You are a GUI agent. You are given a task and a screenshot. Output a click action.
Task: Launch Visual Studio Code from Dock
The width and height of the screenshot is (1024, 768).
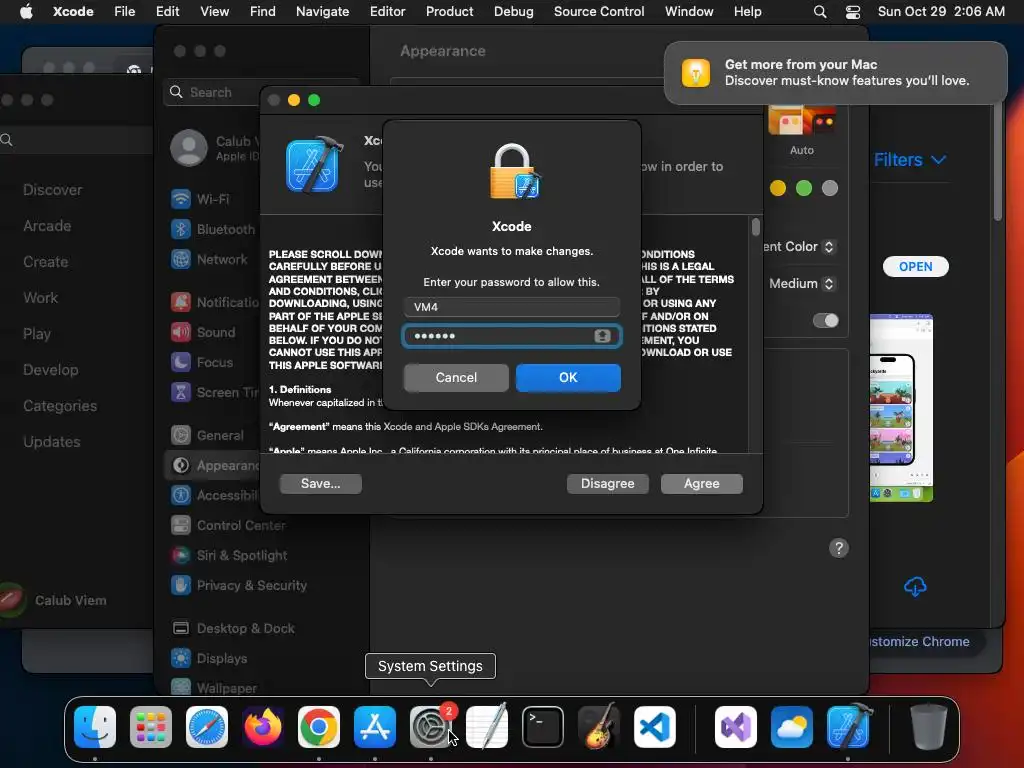pyautogui.click(x=655, y=727)
